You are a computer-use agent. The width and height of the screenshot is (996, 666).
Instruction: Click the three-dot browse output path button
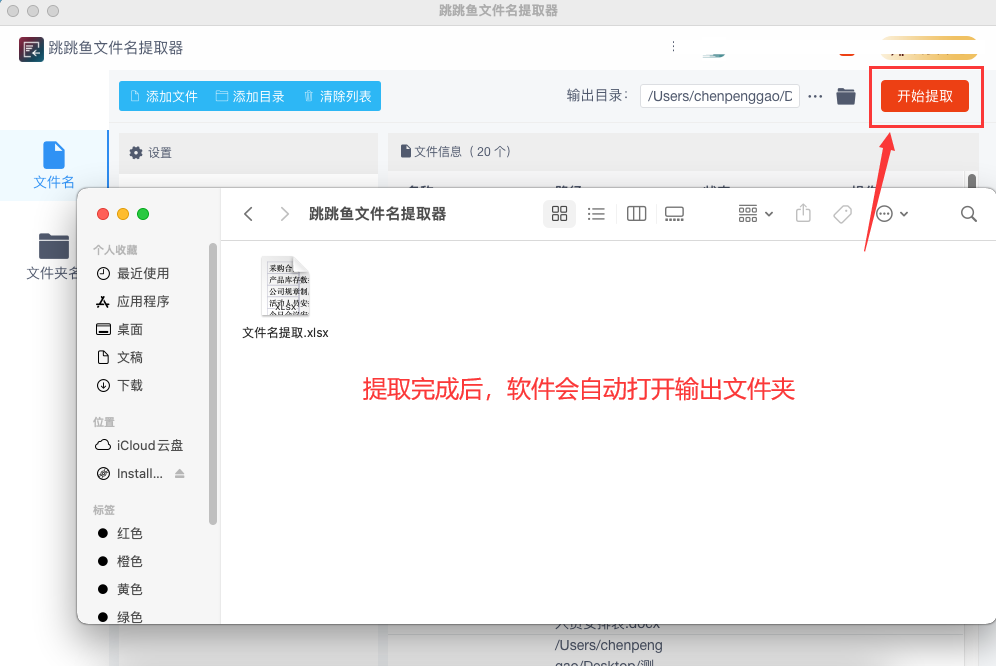[x=815, y=96]
